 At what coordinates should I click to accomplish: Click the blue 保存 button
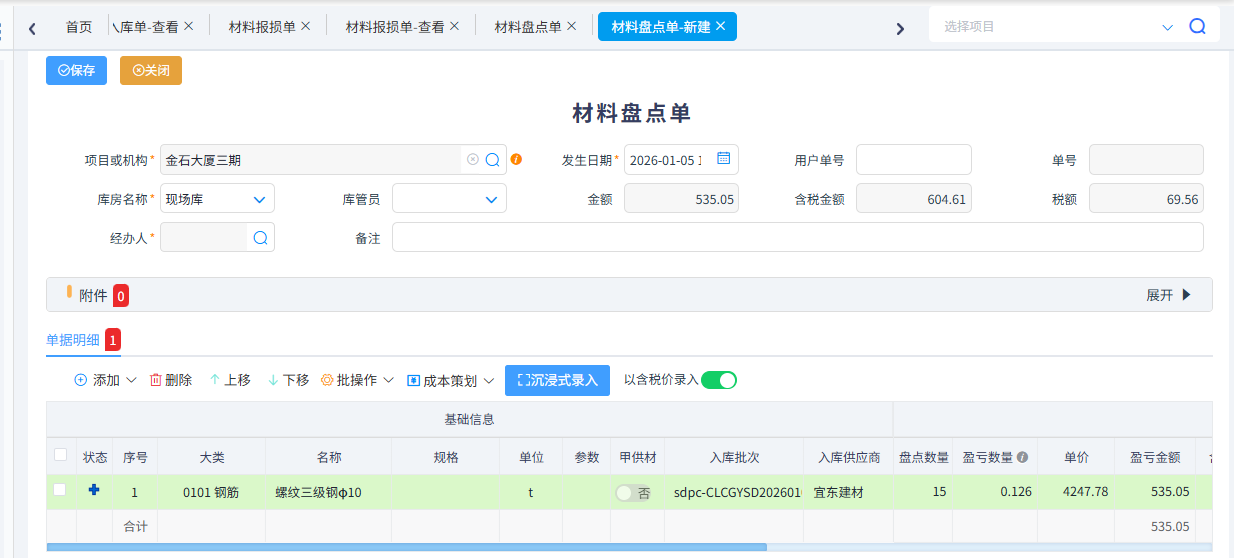(x=76, y=70)
